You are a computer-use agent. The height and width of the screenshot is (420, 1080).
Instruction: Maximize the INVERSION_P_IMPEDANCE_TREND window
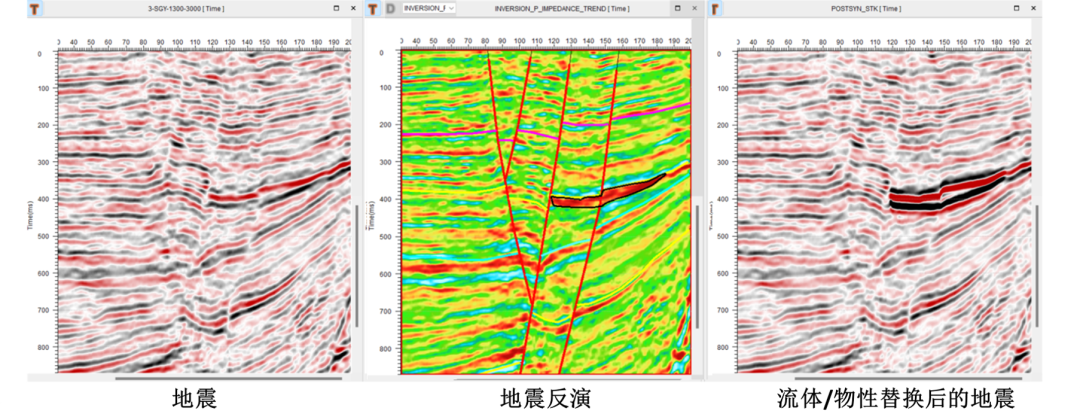click(x=677, y=8)
